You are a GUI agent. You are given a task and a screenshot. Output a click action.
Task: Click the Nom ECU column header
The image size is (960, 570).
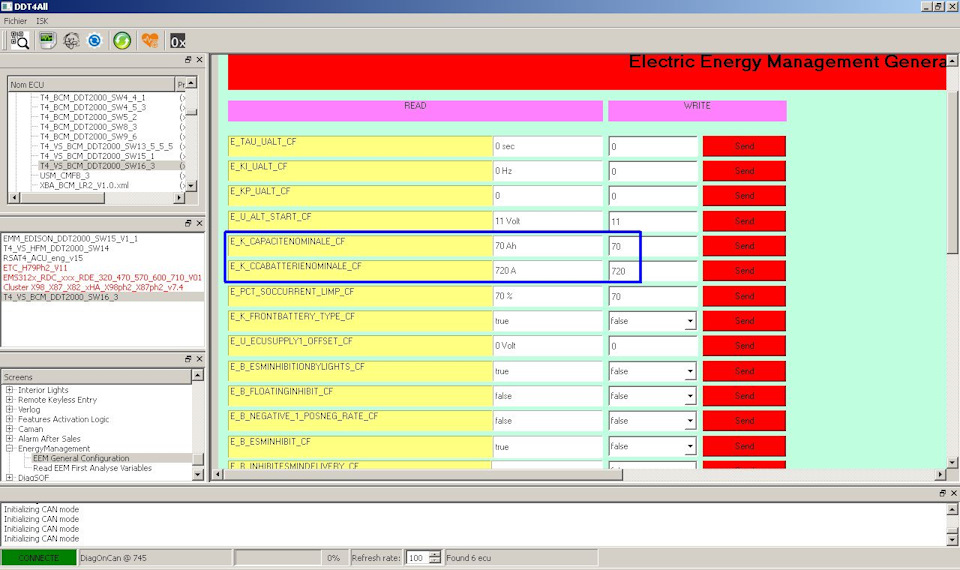[91, 84]
